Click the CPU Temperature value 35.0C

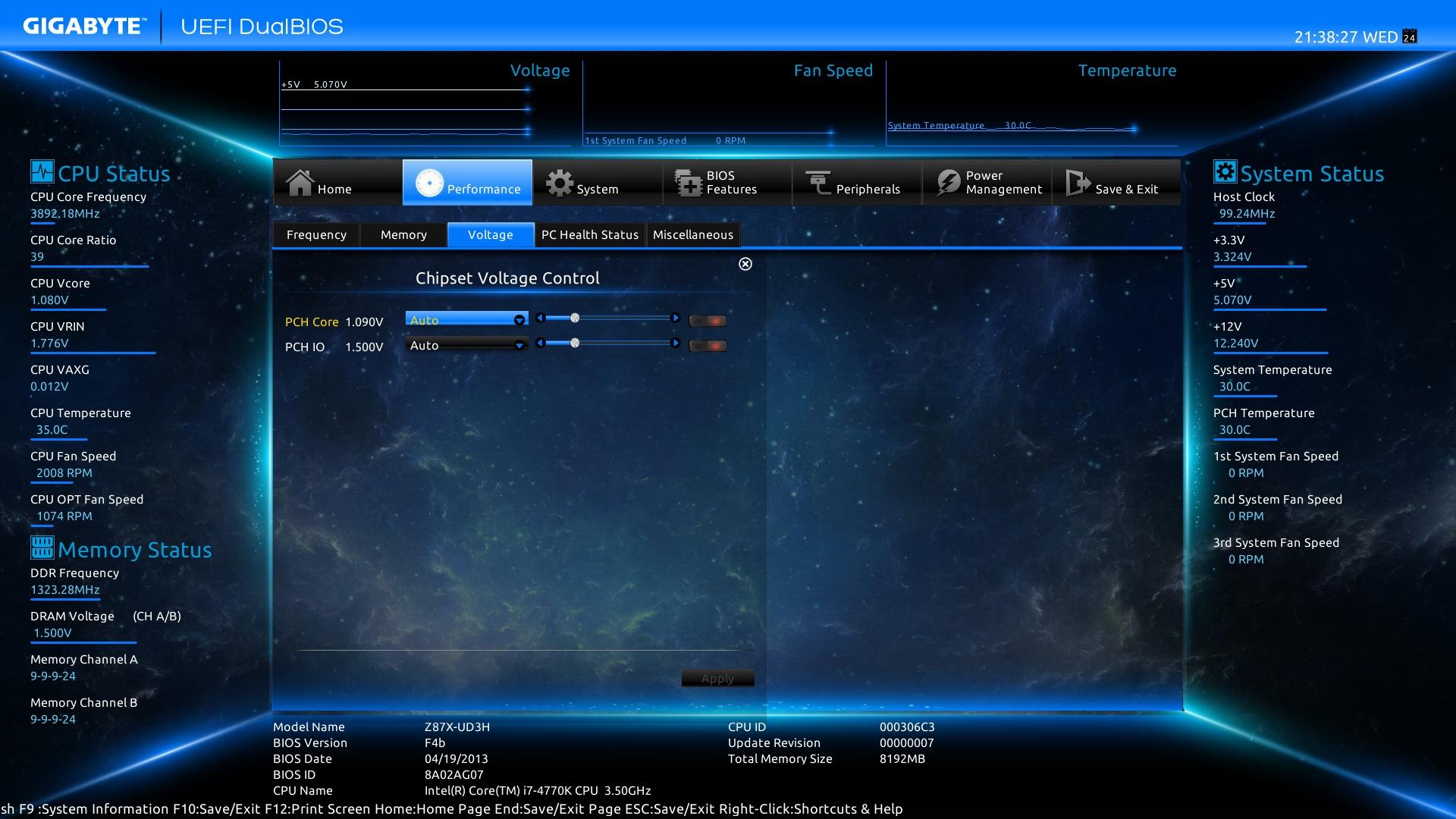coord(52,429)
